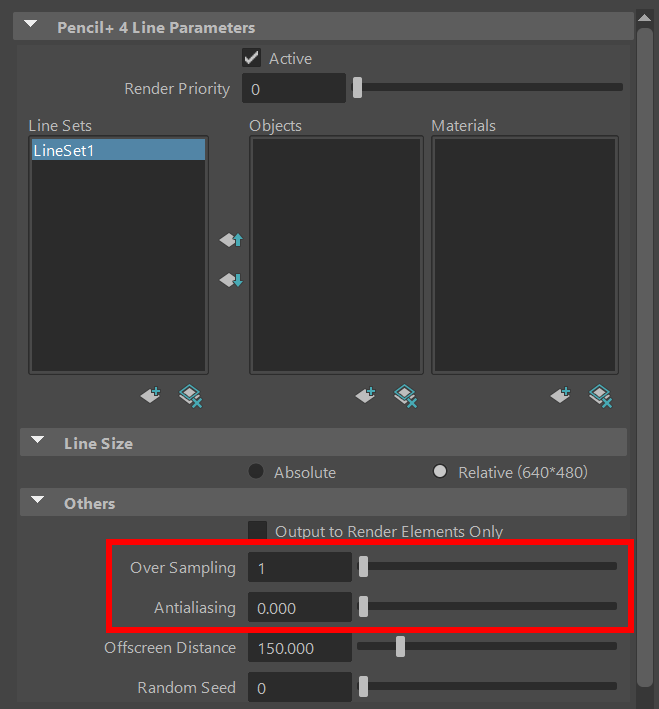Image resolution: width=659 pixels, height=709 pixels.
Task: Collapse the Line Size section
Action: tap(38, 442)
